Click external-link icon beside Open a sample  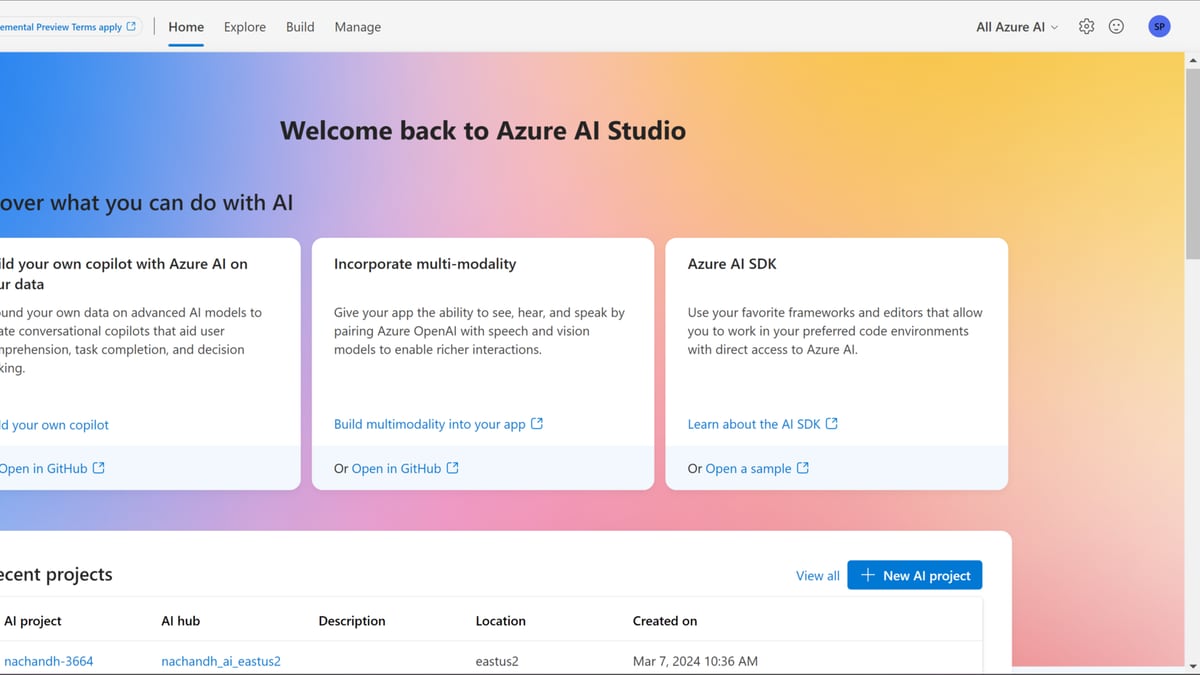point(803,468)
